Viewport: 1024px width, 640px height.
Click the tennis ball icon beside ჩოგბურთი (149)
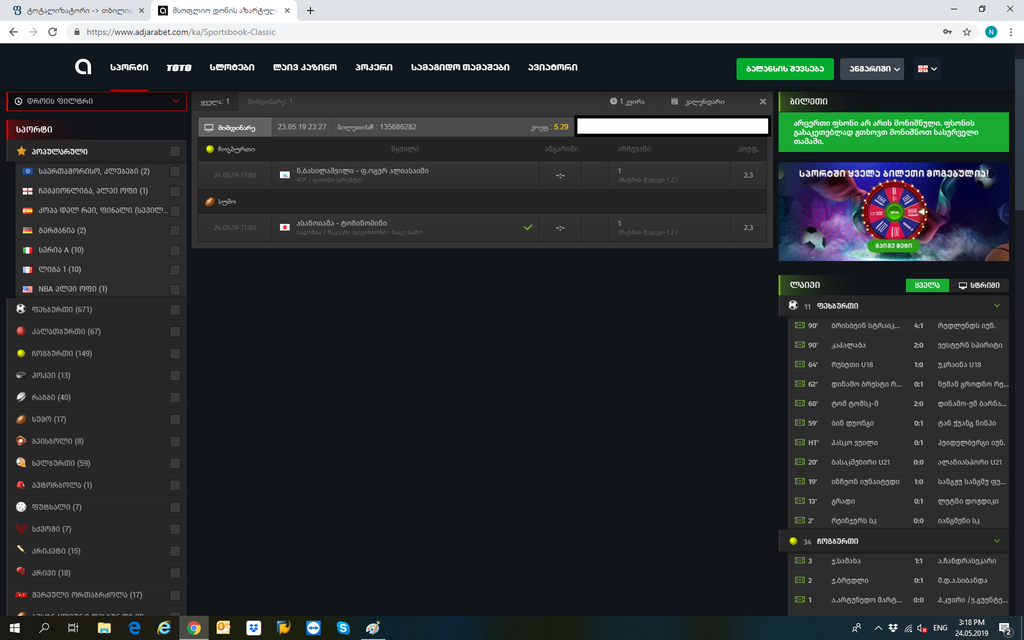point(21,353)
